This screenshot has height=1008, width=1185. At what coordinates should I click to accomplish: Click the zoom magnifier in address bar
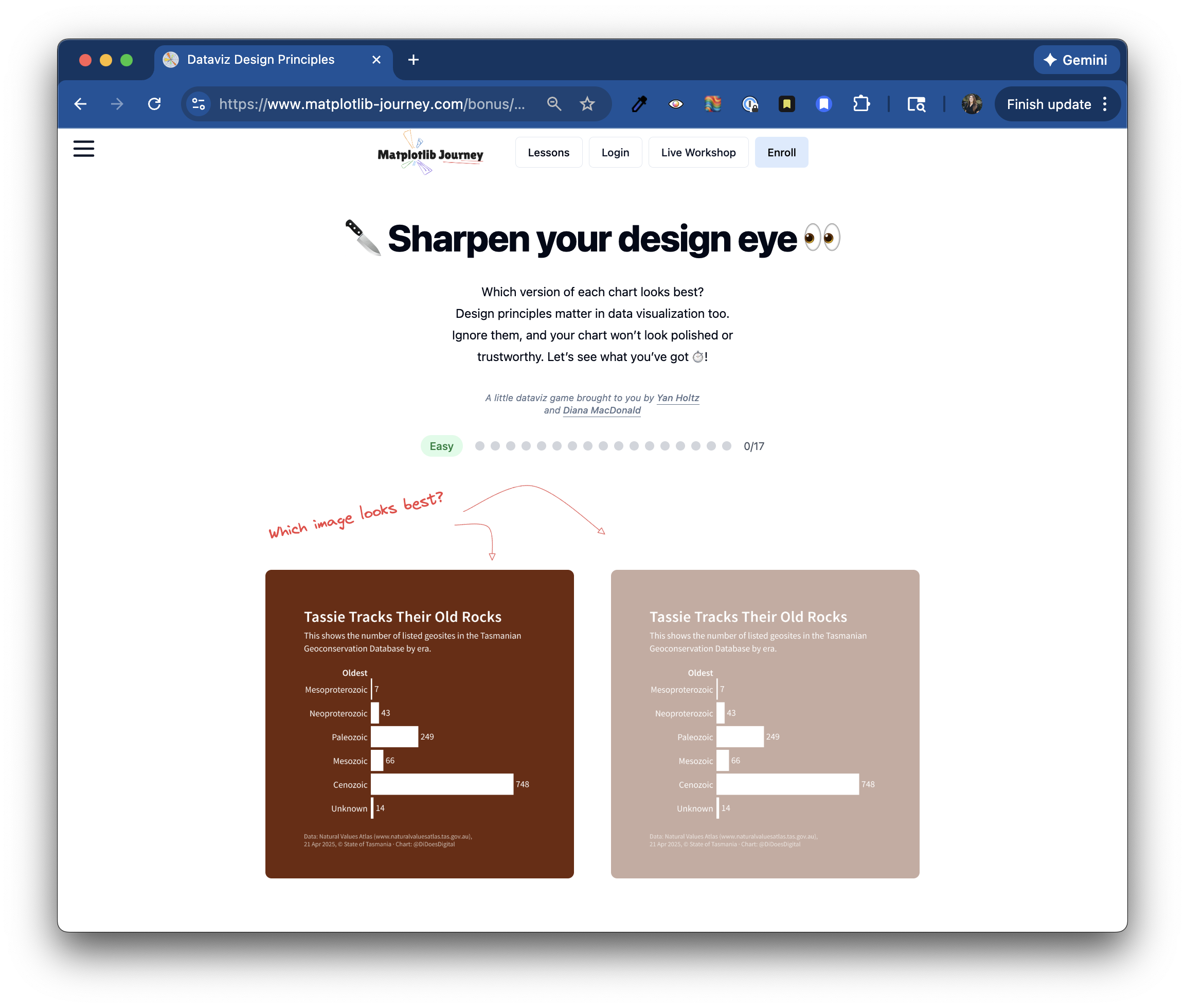(x=553, y=104)
